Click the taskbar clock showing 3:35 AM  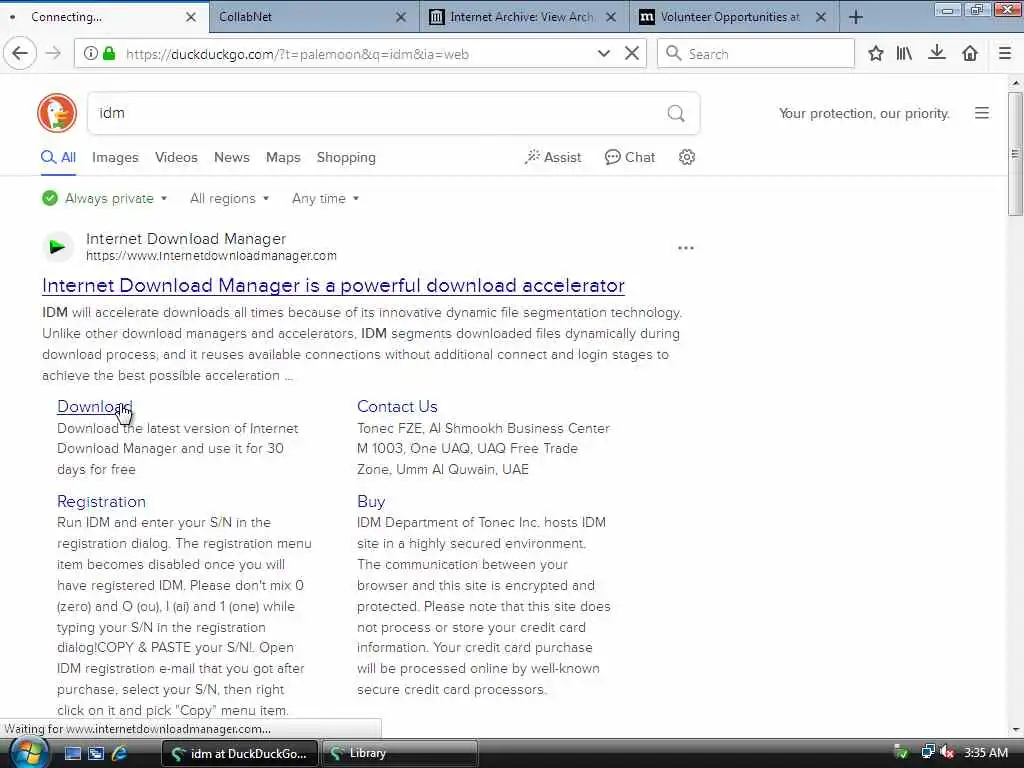click(985, 752)
